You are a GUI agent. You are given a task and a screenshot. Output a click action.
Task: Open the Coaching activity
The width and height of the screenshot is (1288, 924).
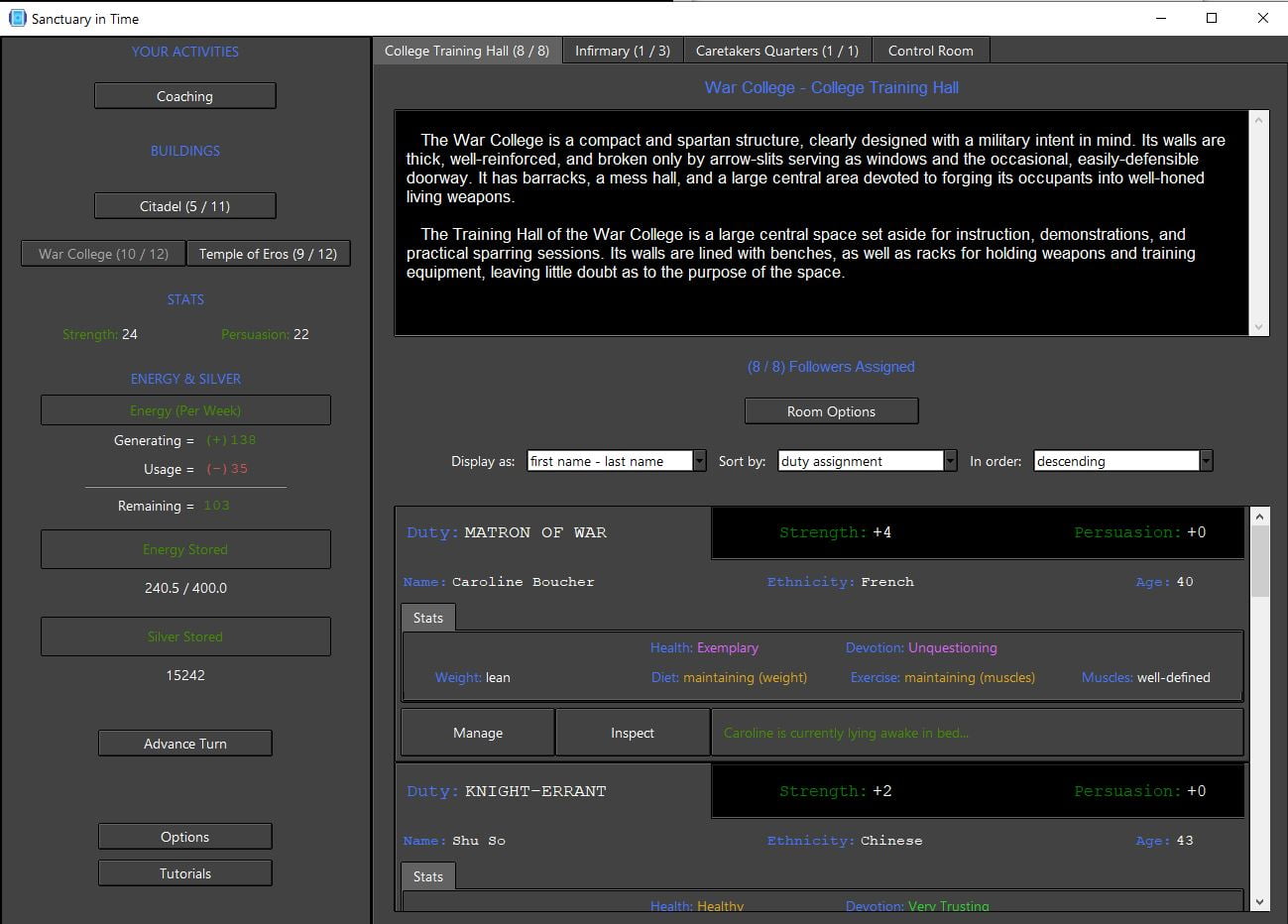click(184, 96)
